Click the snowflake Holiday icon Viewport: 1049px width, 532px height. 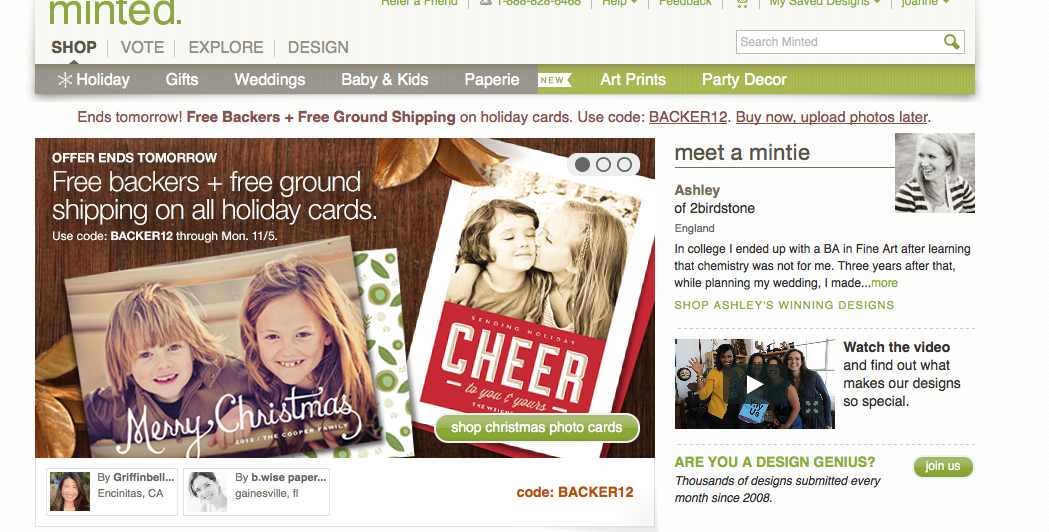65,80
